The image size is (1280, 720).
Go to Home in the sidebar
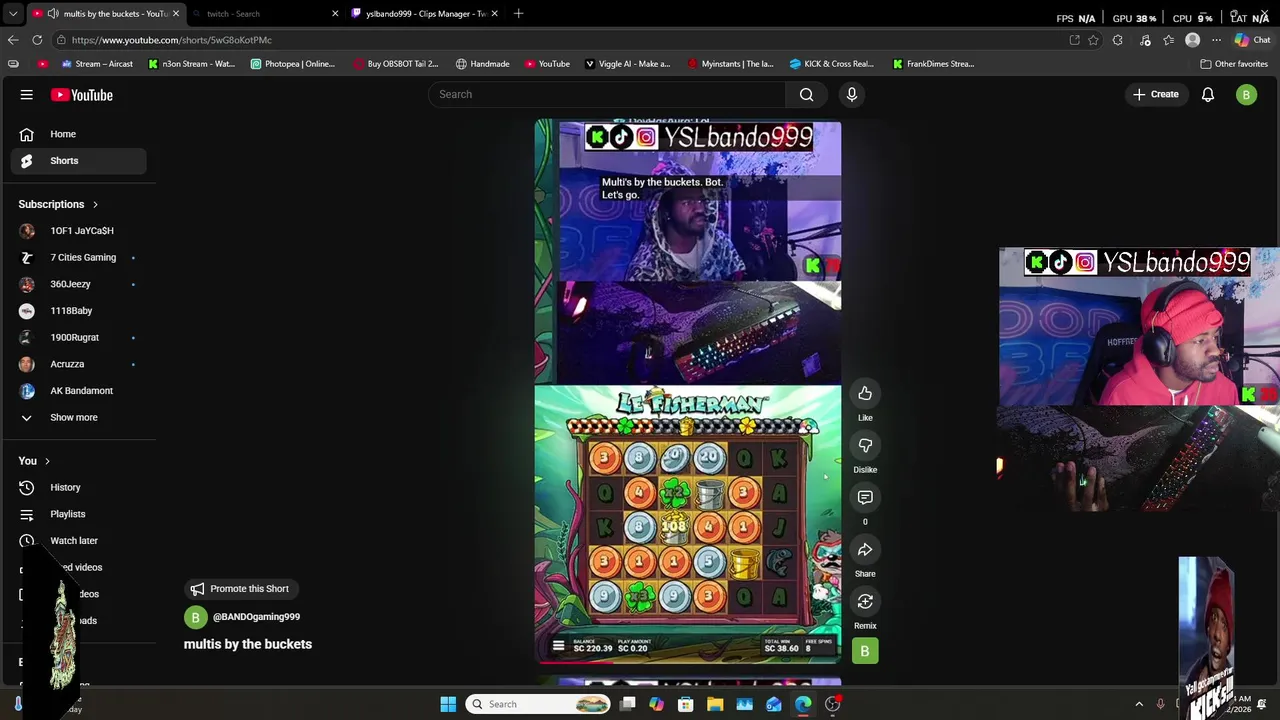[x=79, y=134]
